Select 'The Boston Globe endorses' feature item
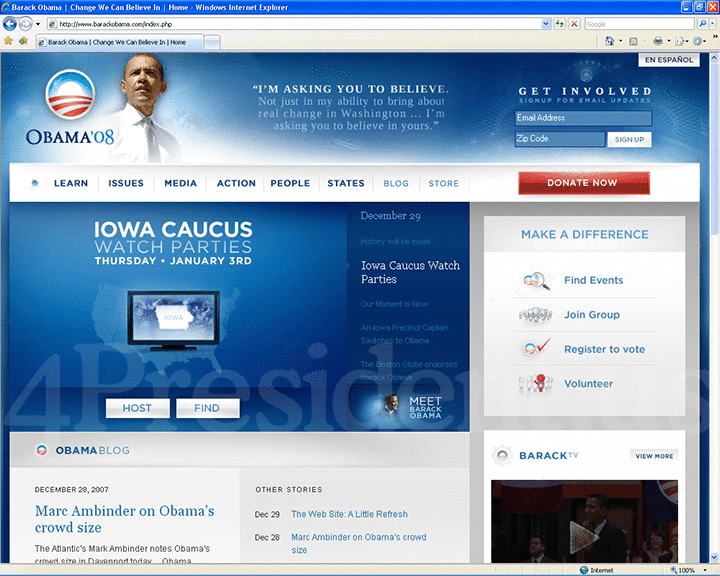Image resolution: width=720 pixels, height=576 pixels. point(409,371)
